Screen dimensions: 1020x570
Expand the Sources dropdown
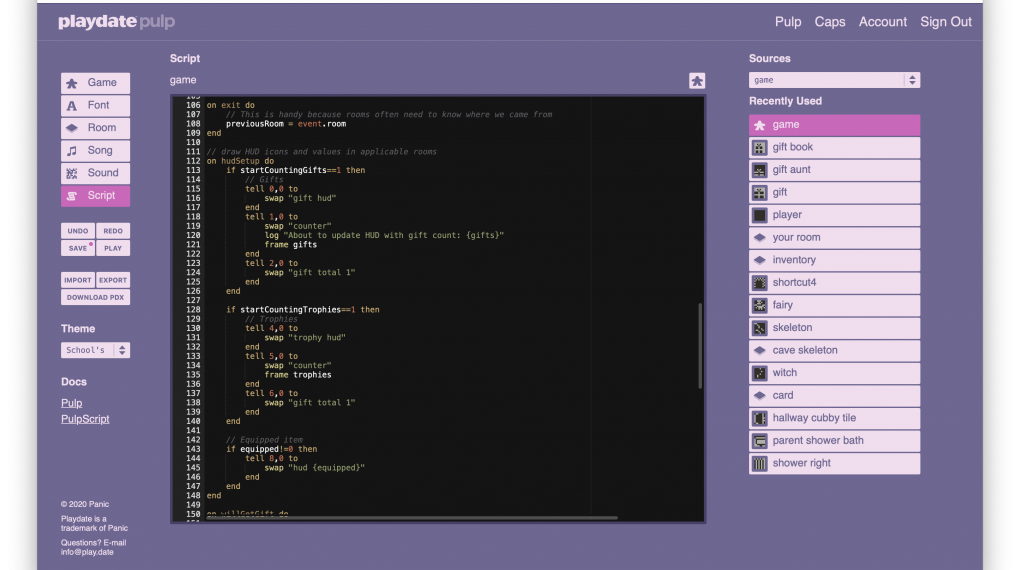coord(834,80)
